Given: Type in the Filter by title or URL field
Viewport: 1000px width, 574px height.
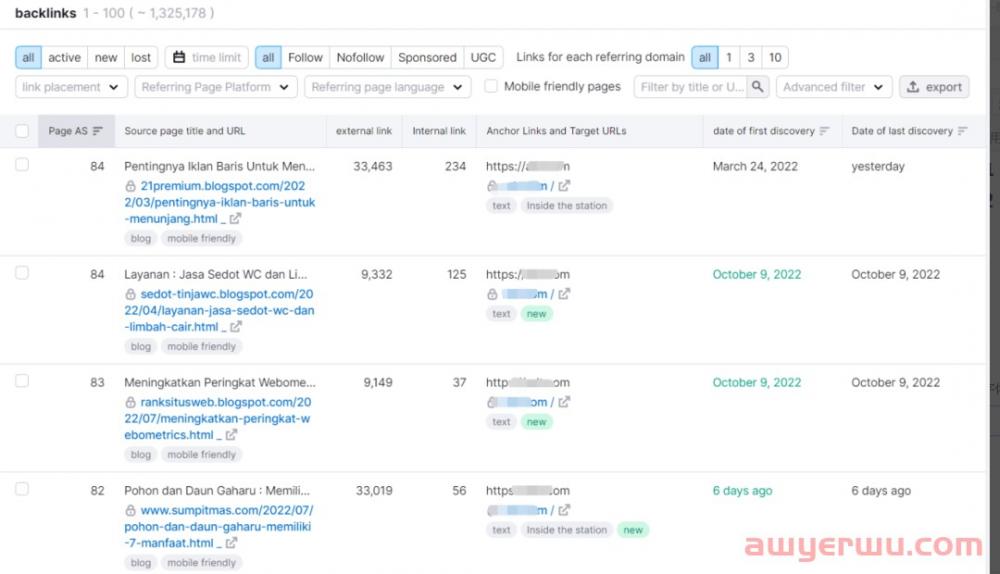Looking at the screenshot, I should (x=691, y=87).
